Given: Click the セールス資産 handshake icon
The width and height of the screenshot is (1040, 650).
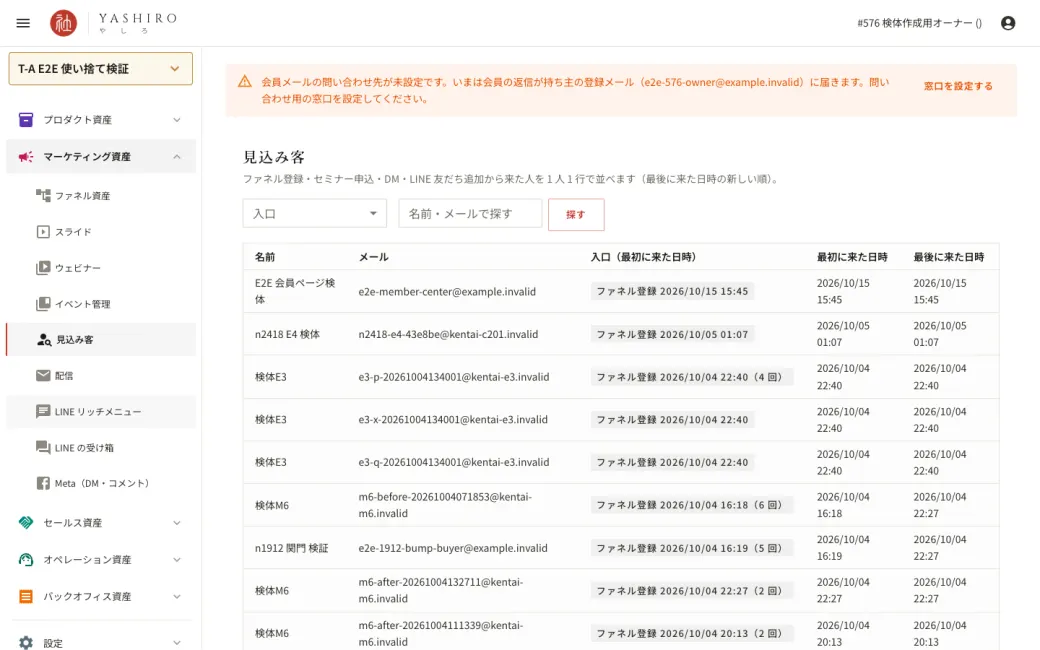Looking at the screenshot, I should [26, 523].
